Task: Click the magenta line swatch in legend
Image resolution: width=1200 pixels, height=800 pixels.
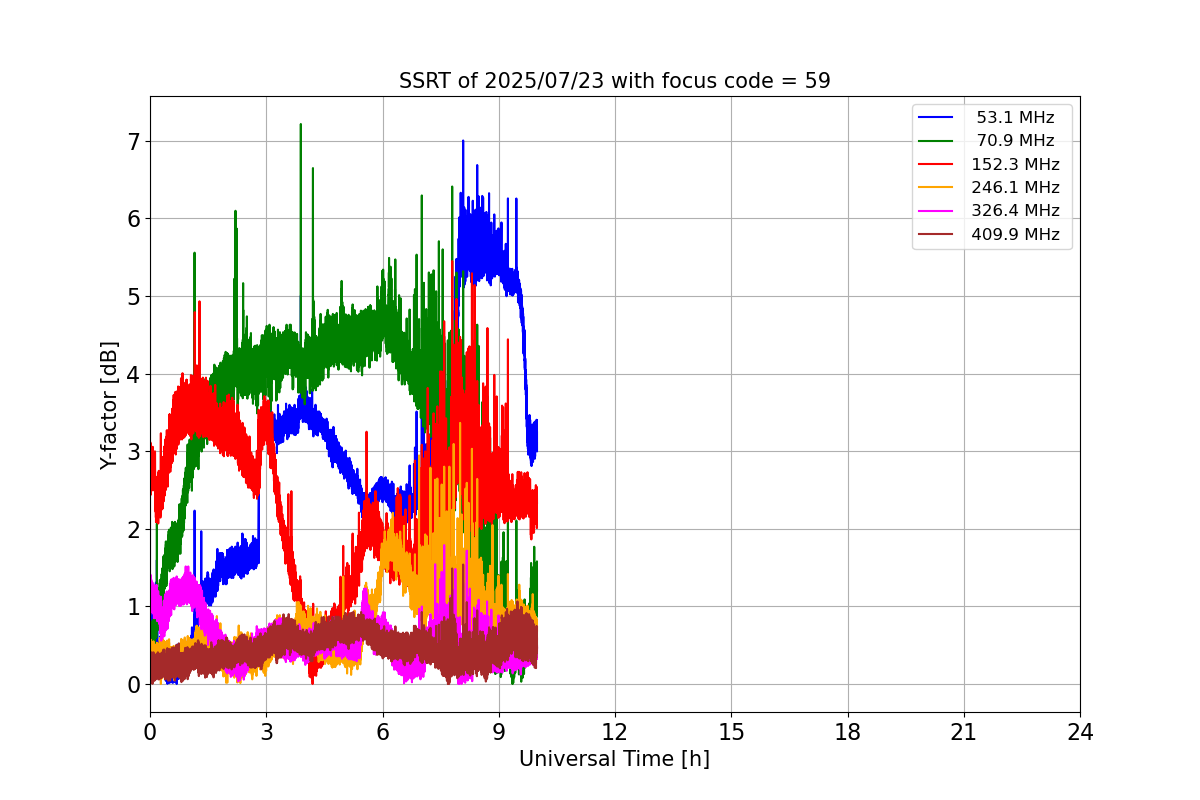Action: (937, 211)
